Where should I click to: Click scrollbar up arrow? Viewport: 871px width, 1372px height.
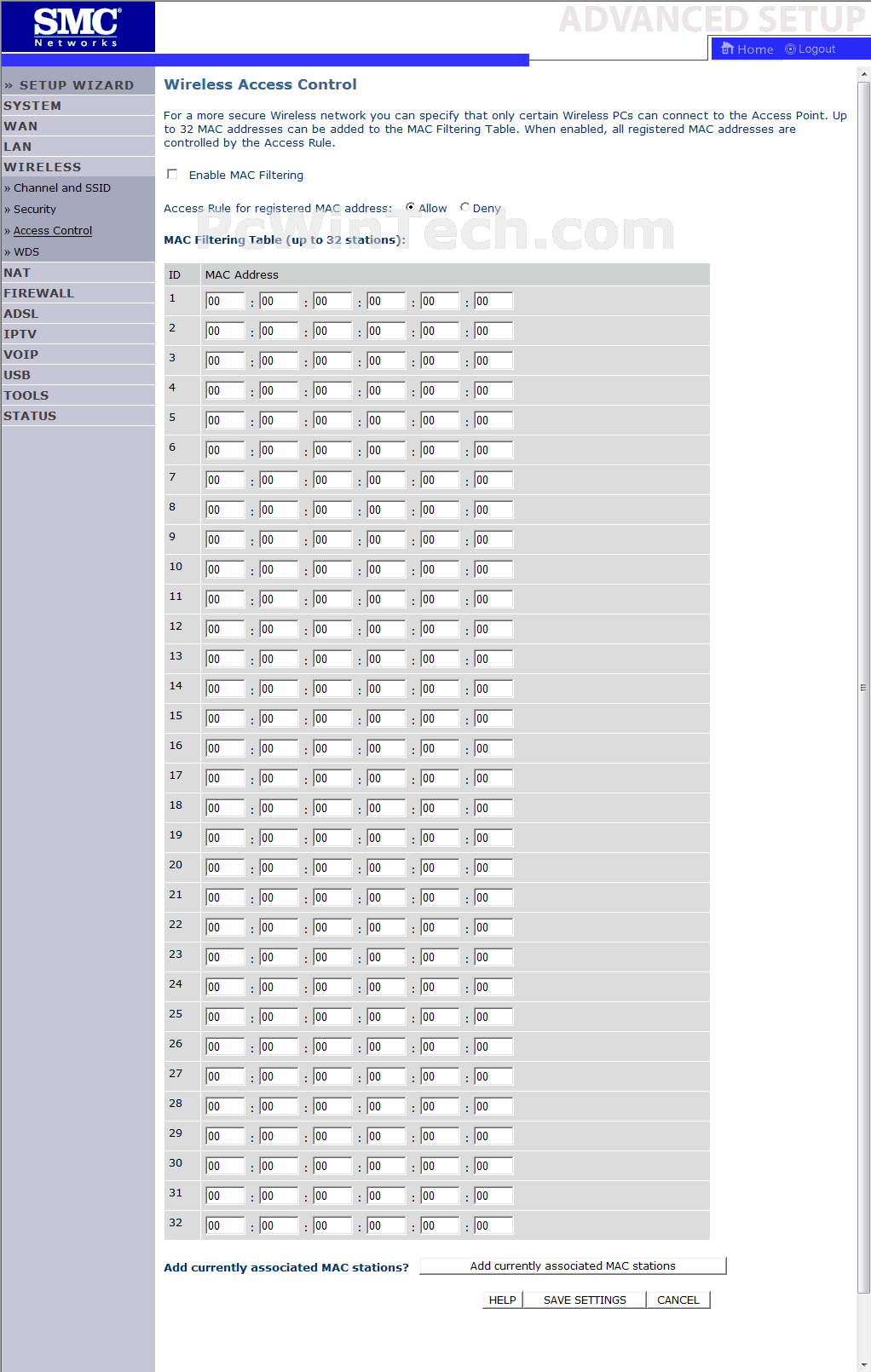[x=863, y=74]
